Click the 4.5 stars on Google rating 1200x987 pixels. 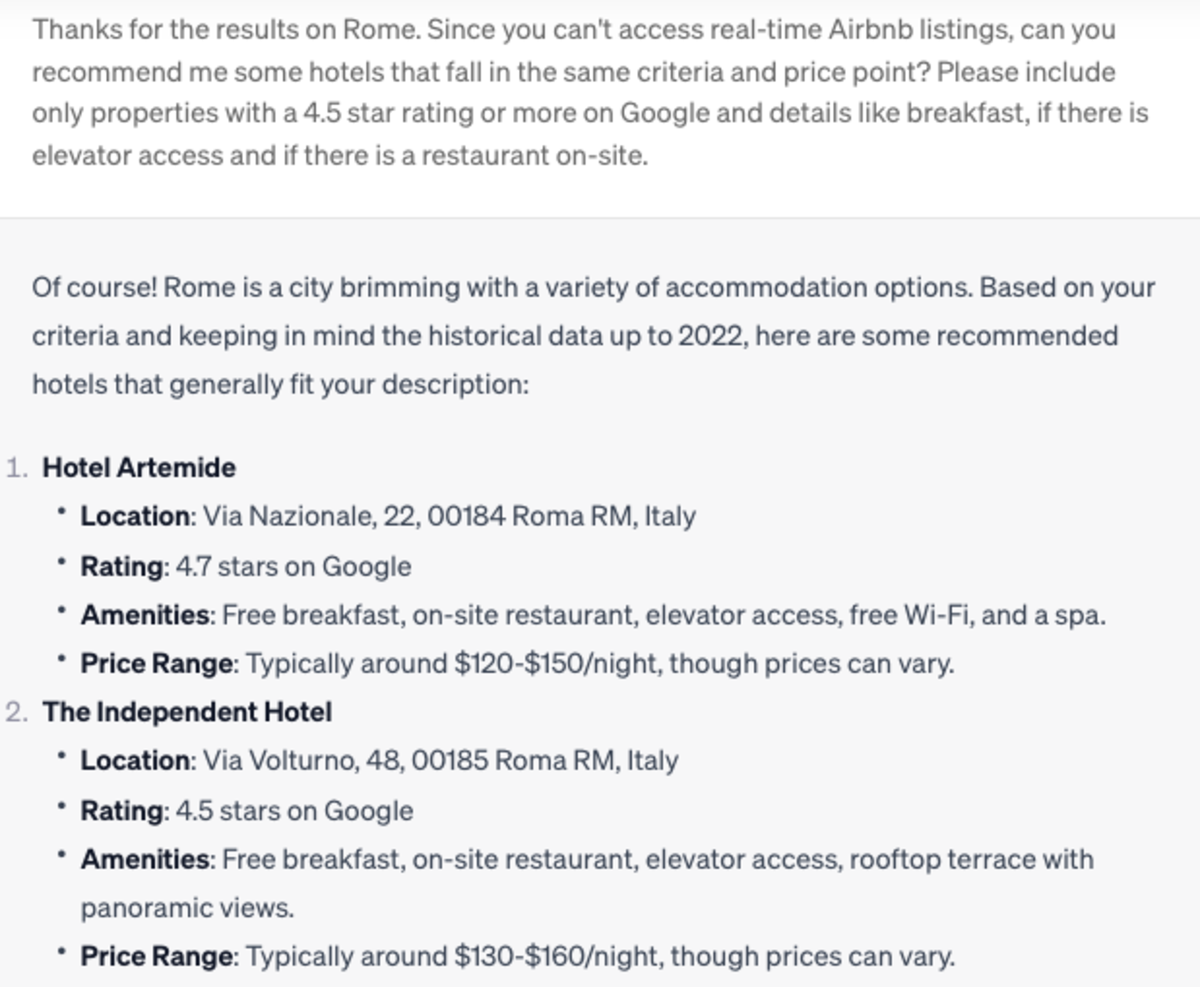294,811
